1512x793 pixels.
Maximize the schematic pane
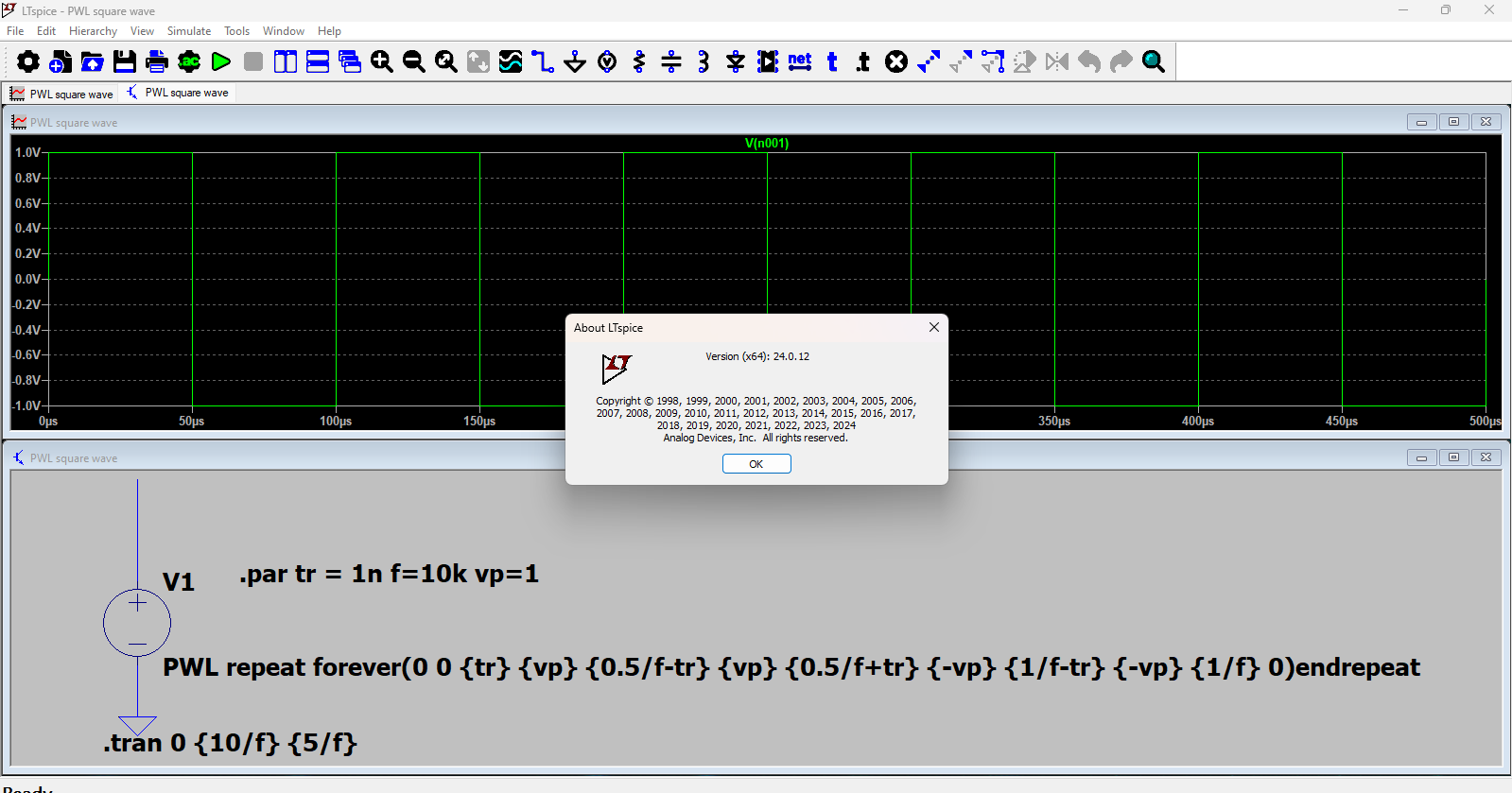point(1453,457)
